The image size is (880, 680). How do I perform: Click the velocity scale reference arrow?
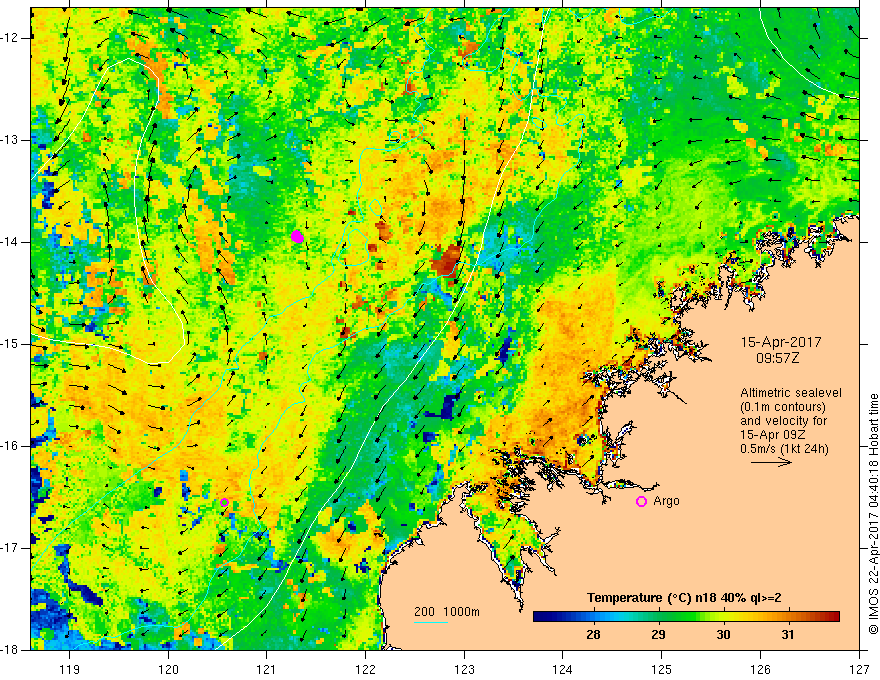pos(771,462)
